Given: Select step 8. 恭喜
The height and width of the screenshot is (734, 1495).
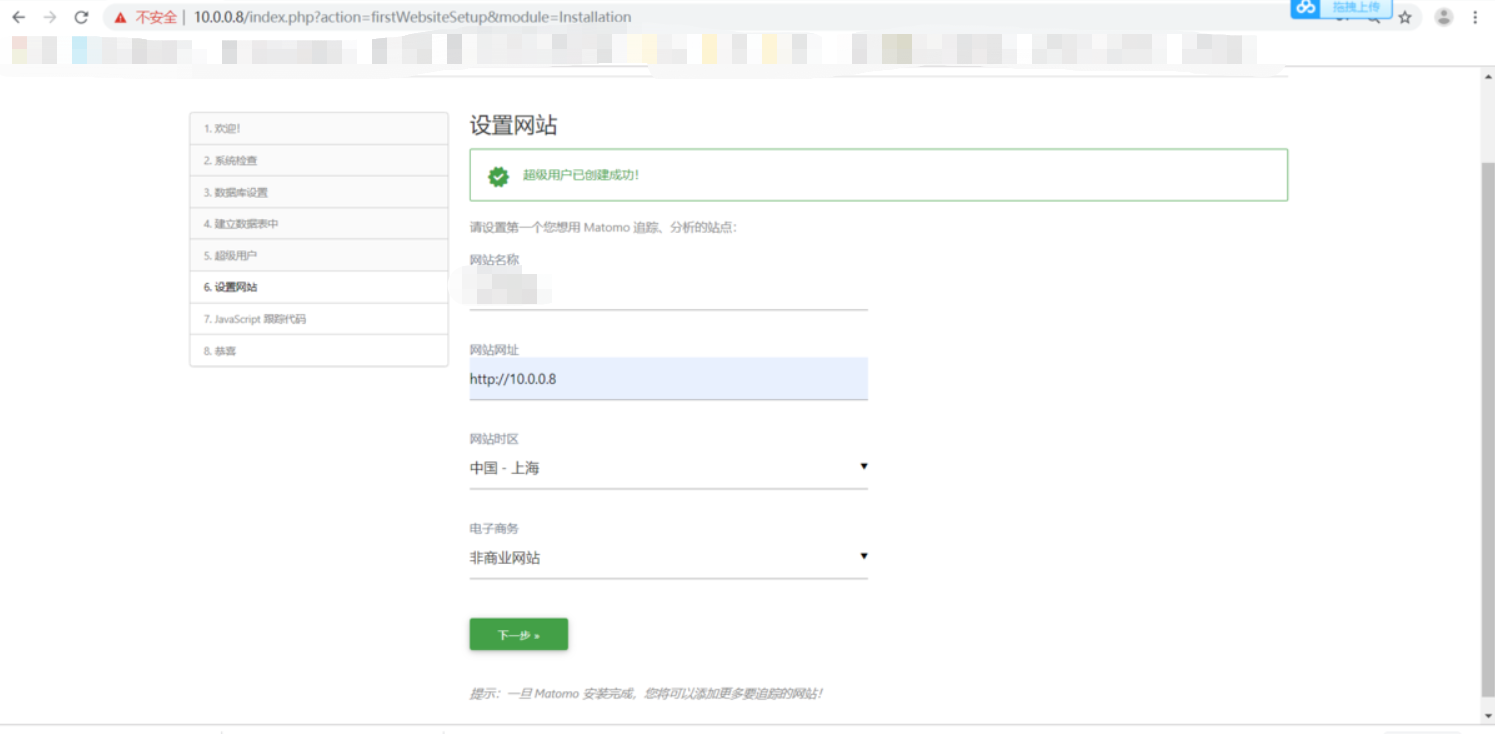Looking at the screenshot, I should pyautogui.click(x=319, y=351).
